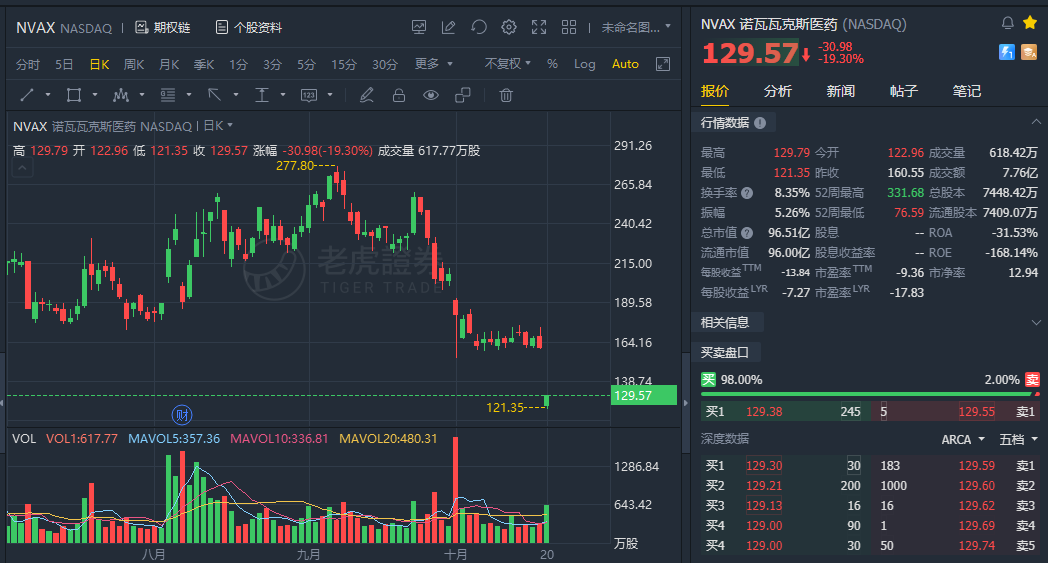Open the News (新闻) tab
1048x563 pixels.
[x=840, y=91]
